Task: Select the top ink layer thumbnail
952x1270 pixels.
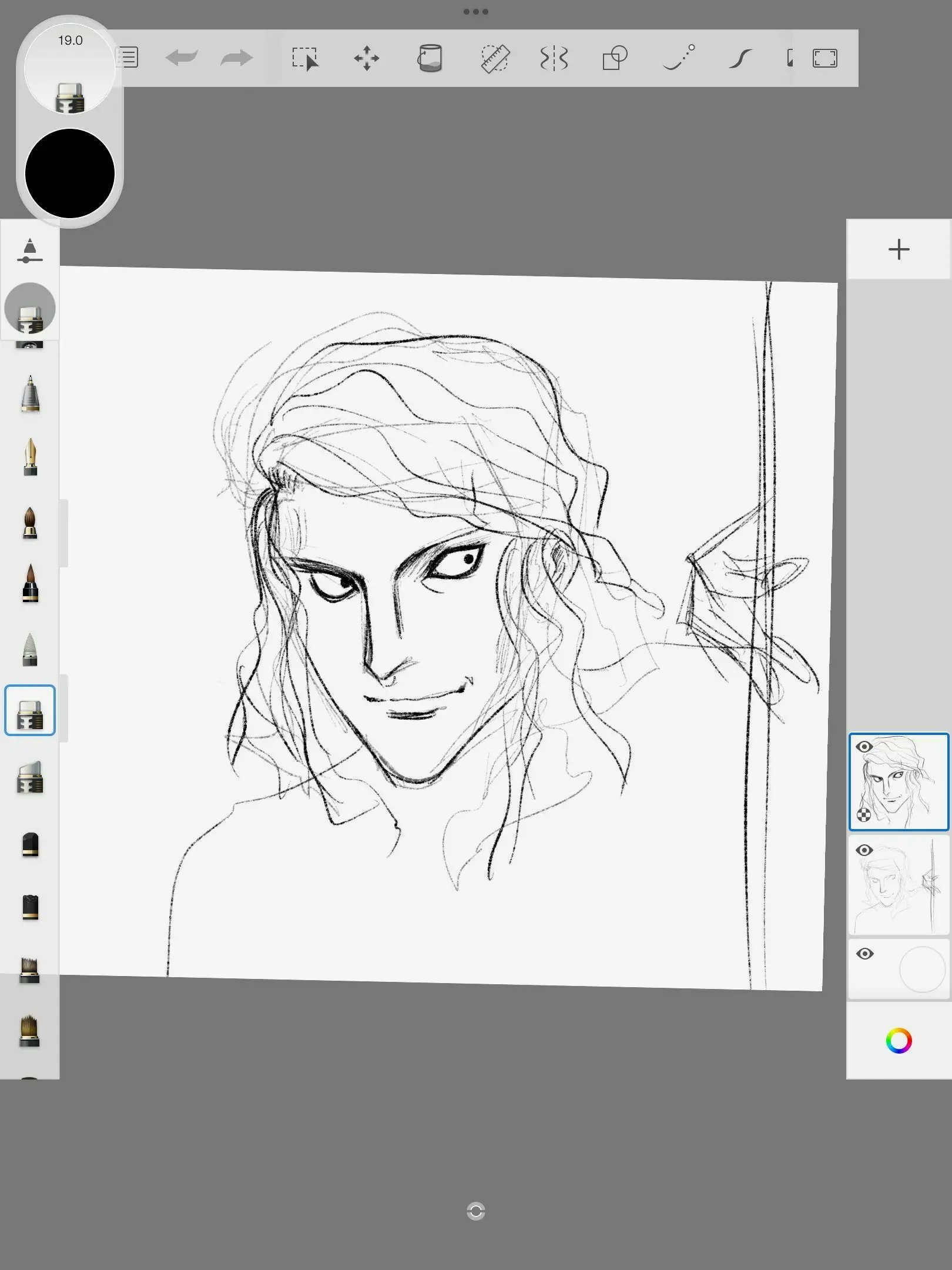Action: [899, 781]
